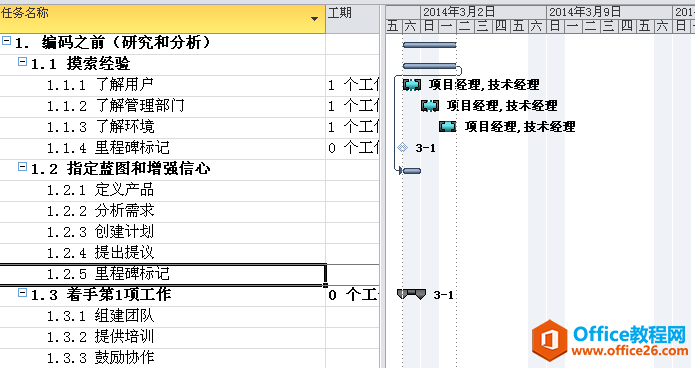
Task: Select task row 1.3.2 提供培训
Action: (163, 337)
